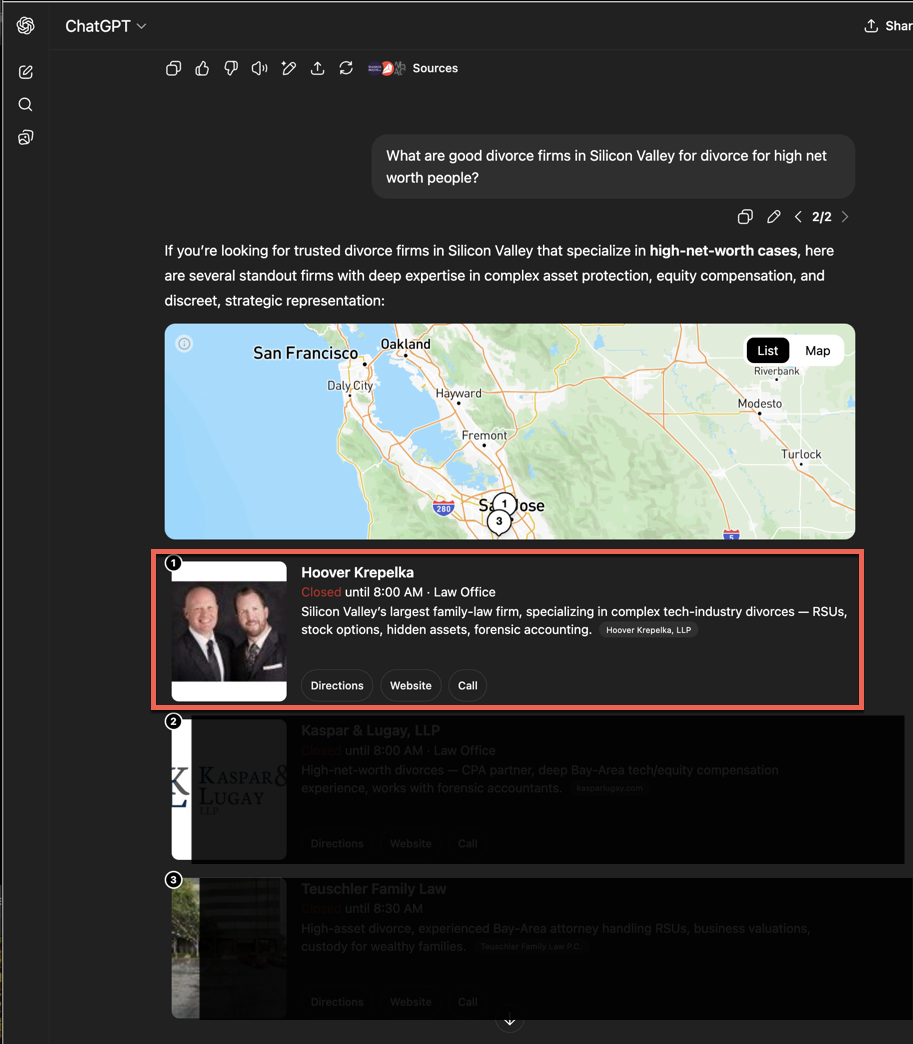
Task: Click the Hoover Krepelka firm title
Action: point(358,573)
